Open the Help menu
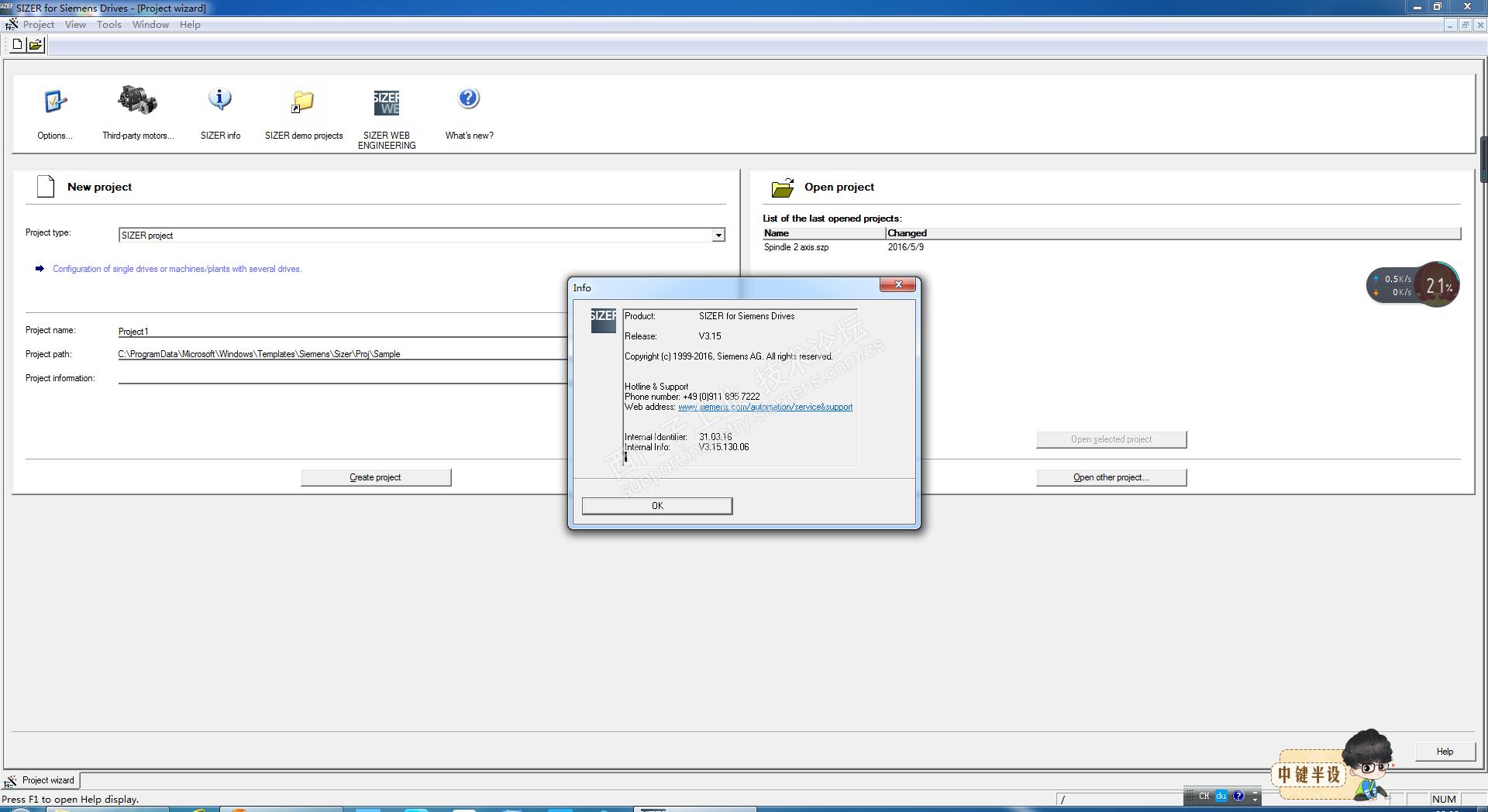Image resolution: width=1488 pixels, height=812 pixels. point(190,25)
